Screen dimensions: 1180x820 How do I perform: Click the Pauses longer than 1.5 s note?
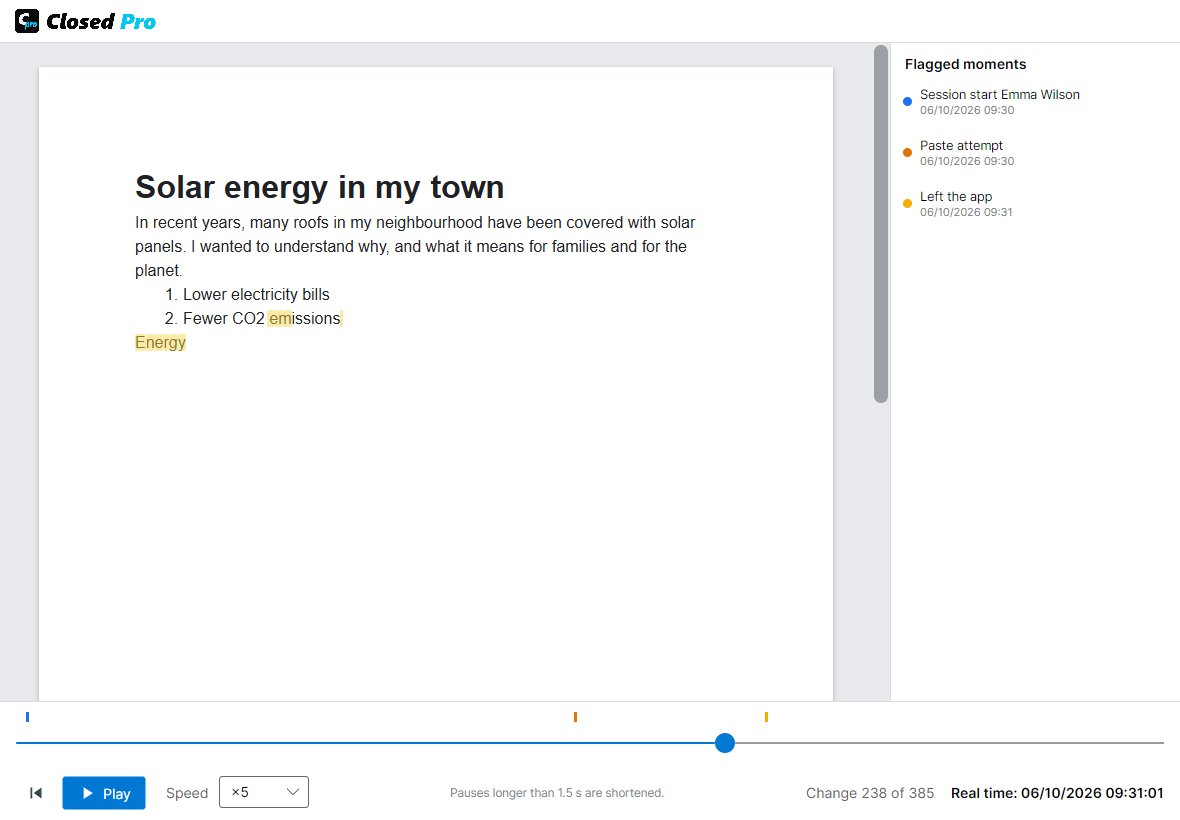tap(557, 793)
